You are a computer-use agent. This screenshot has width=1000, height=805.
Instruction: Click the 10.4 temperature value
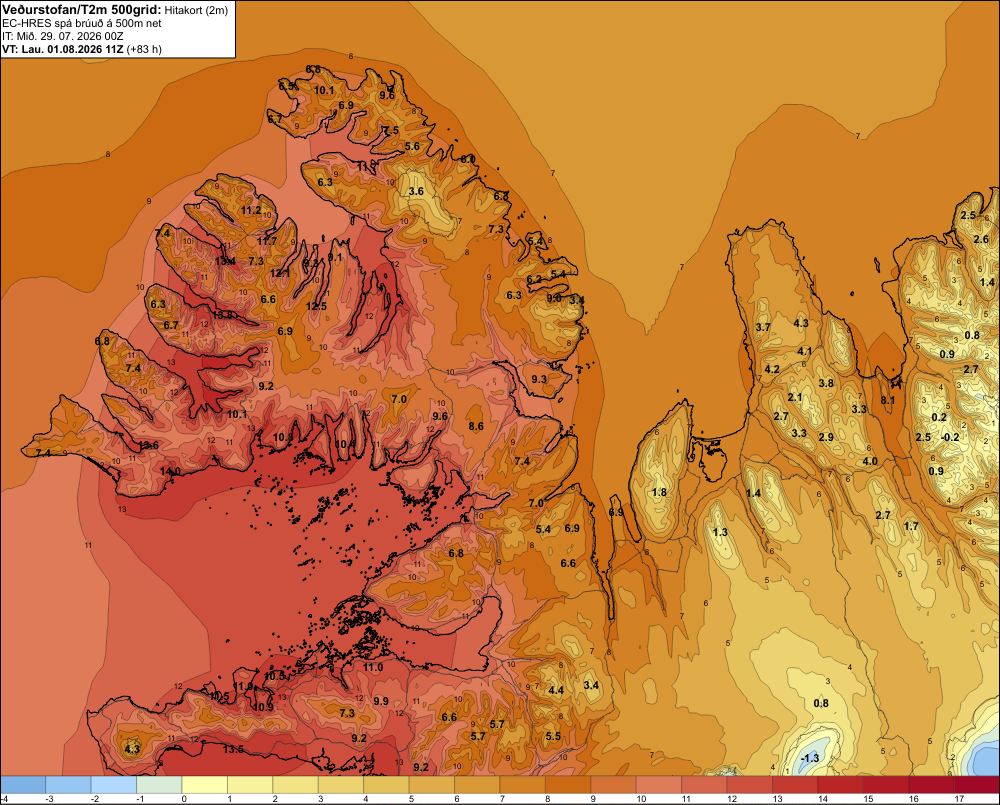[345, 444]
